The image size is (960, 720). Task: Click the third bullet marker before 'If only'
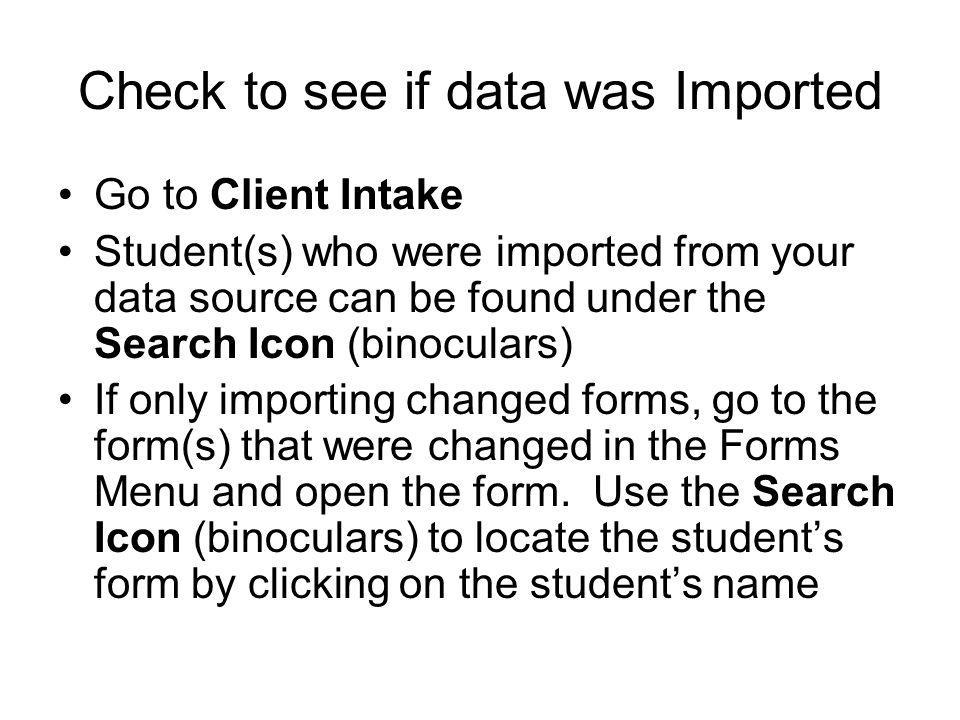click(x=65, y=401)
